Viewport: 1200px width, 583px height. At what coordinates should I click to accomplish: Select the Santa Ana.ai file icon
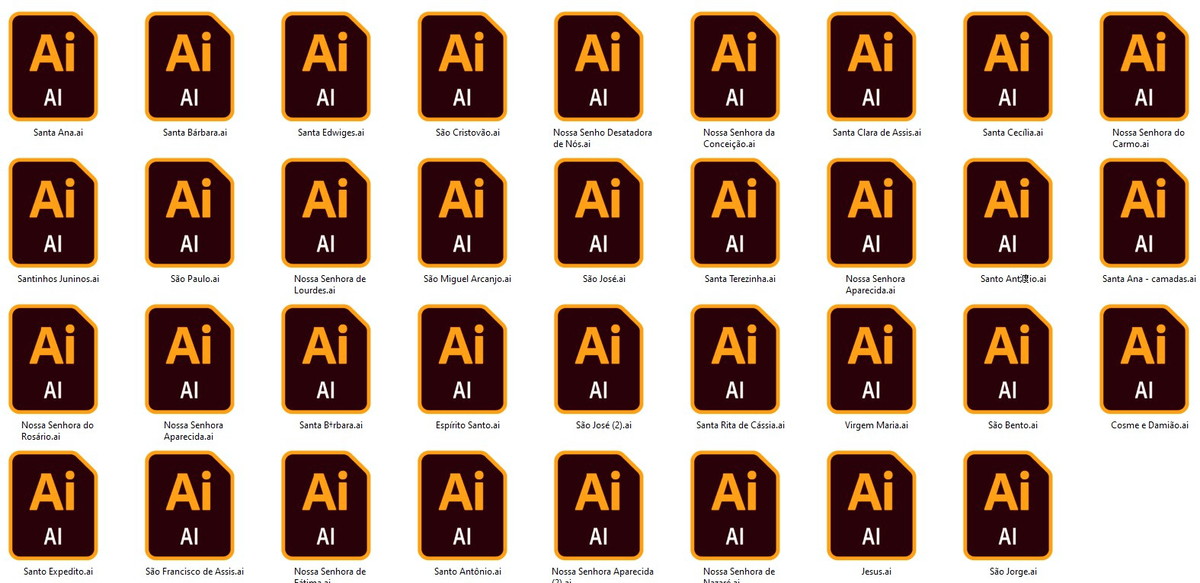click(53, 66)
